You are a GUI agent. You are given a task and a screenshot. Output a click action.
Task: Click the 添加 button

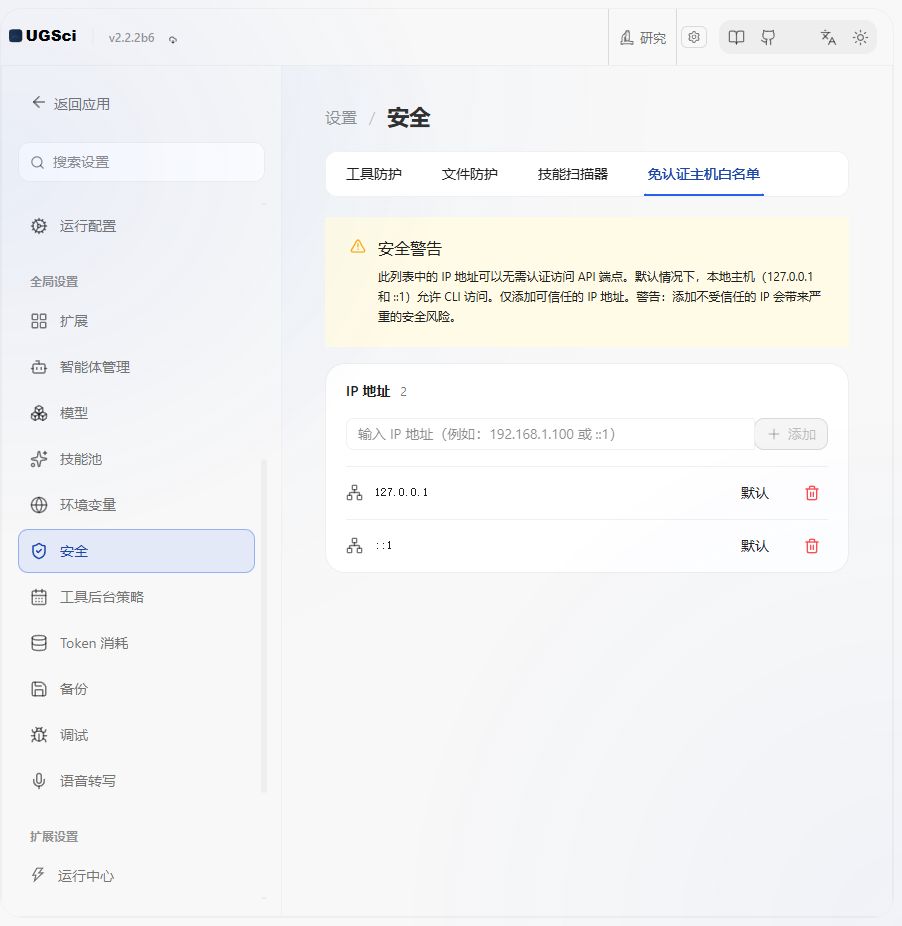coord(791,434)
